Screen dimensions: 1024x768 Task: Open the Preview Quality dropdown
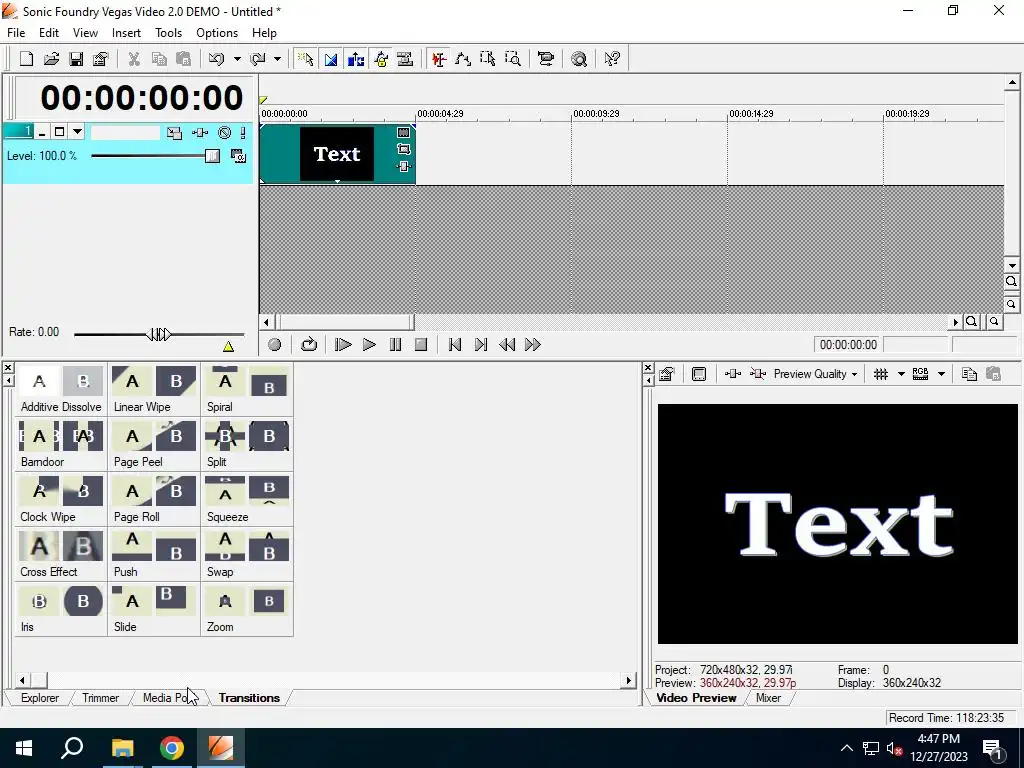[x=815, y=374]
